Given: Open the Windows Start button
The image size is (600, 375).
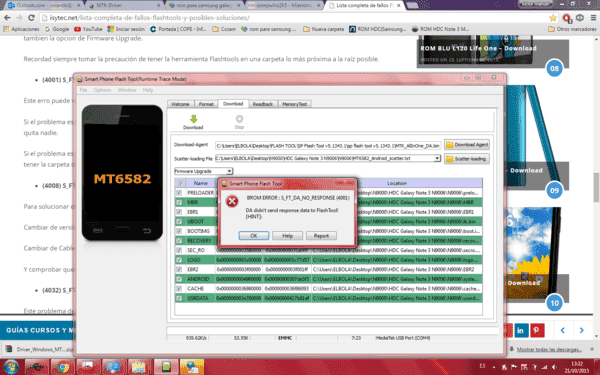Looking at the screenshot, I should 11,367.
